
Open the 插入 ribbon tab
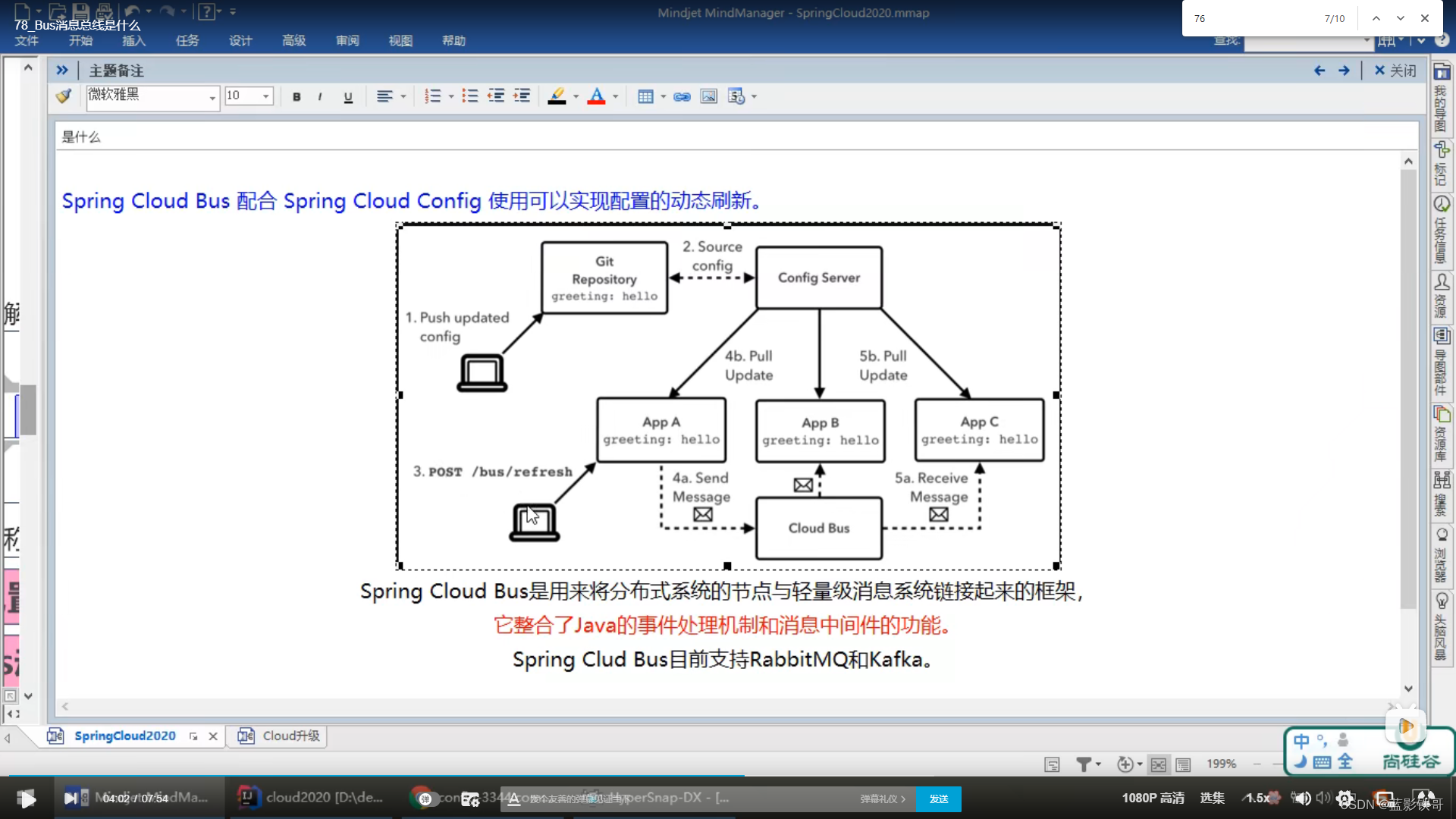133,41
